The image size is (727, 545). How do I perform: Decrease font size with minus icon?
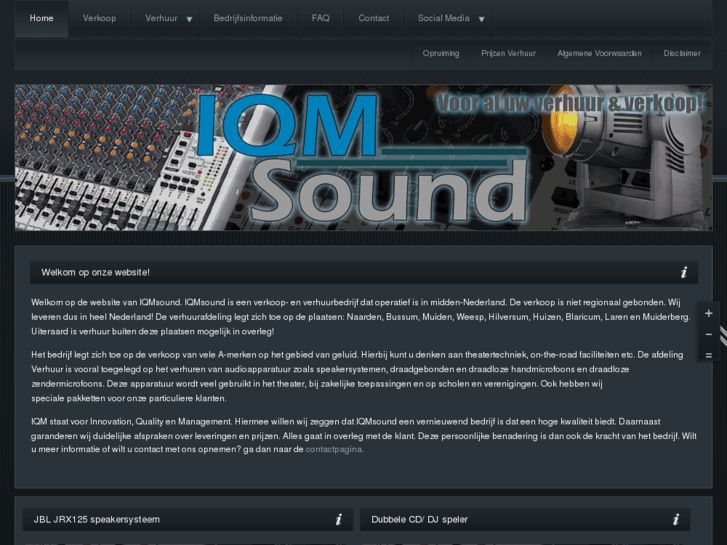[x=708, y=334]
